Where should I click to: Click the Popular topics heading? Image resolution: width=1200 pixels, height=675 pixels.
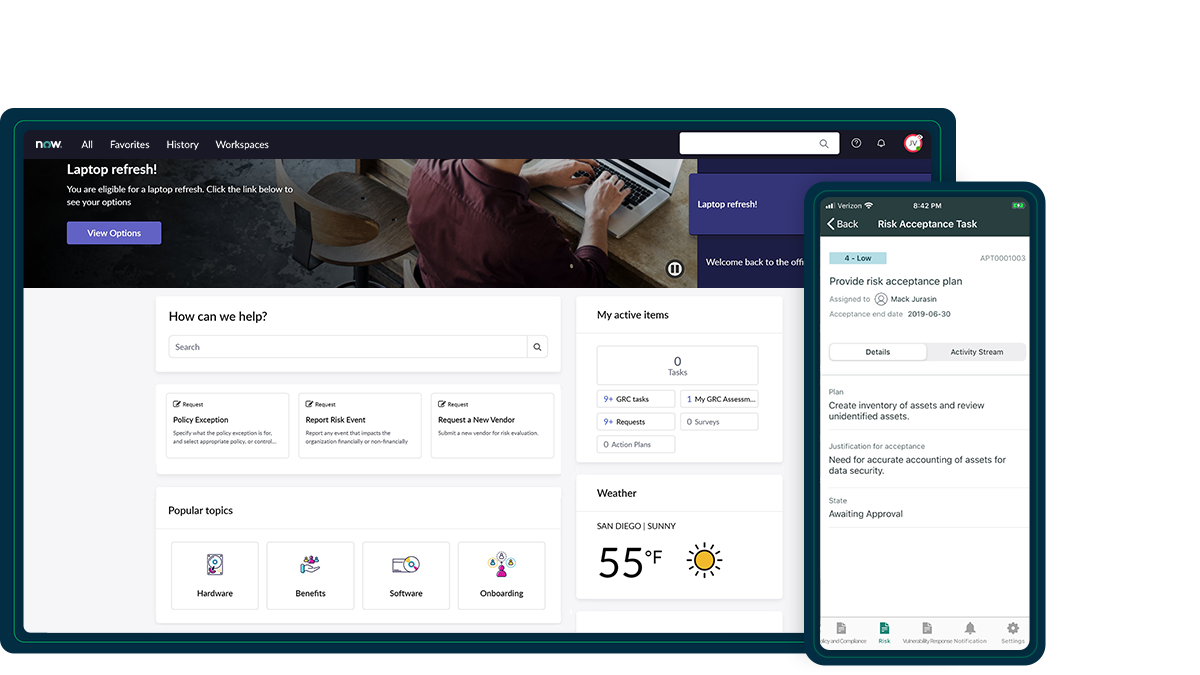(200, 510)
